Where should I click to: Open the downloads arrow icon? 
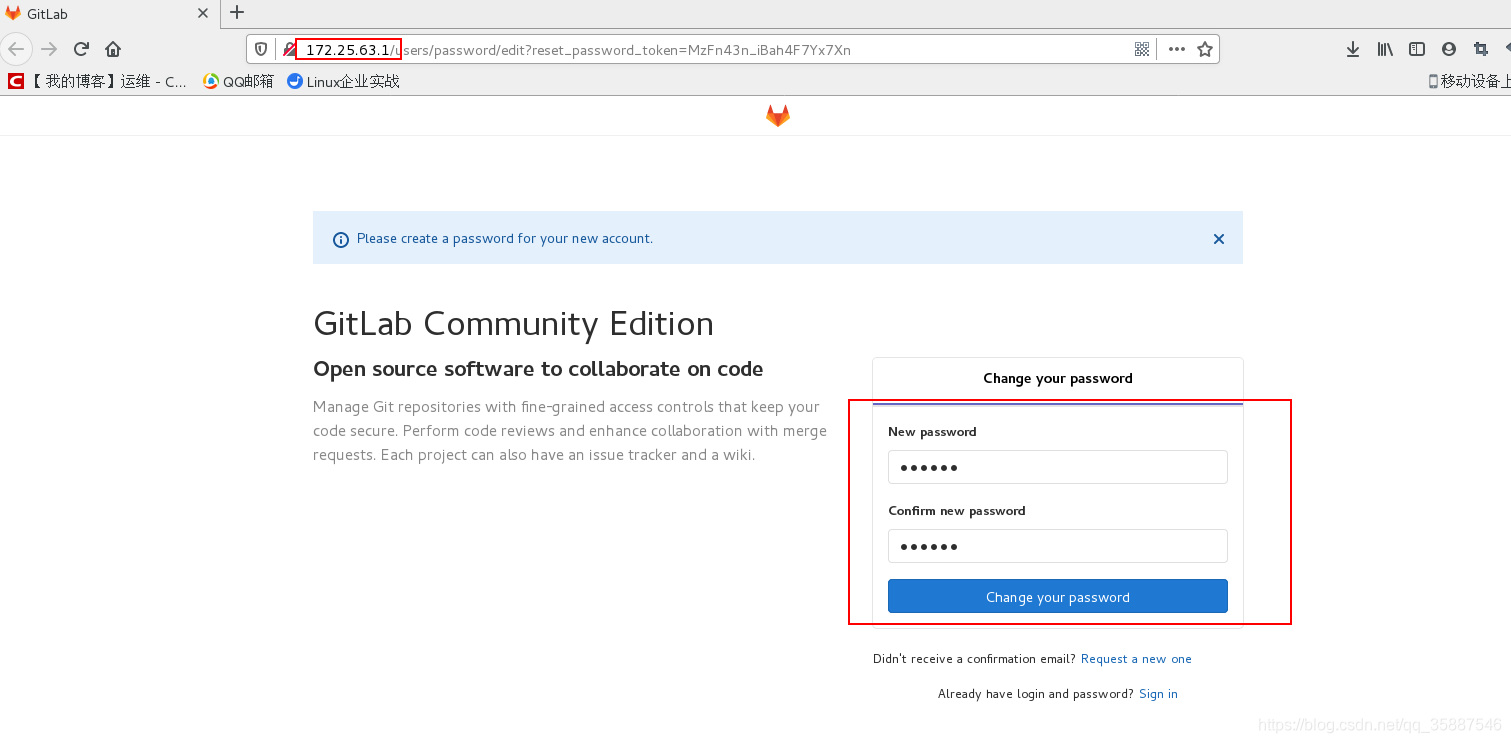pos(1353,49)
